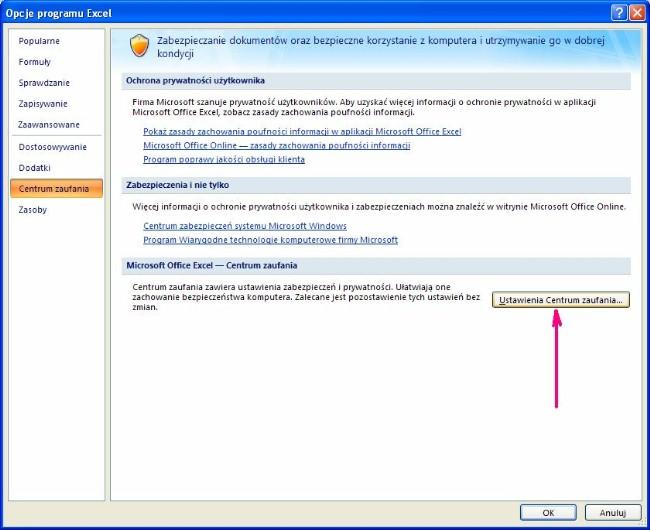Image resolution: width=650 pixels, height=530 pixels.
Task: Select the highlighted Centrum zaufania item
Action: pos(56,189)
